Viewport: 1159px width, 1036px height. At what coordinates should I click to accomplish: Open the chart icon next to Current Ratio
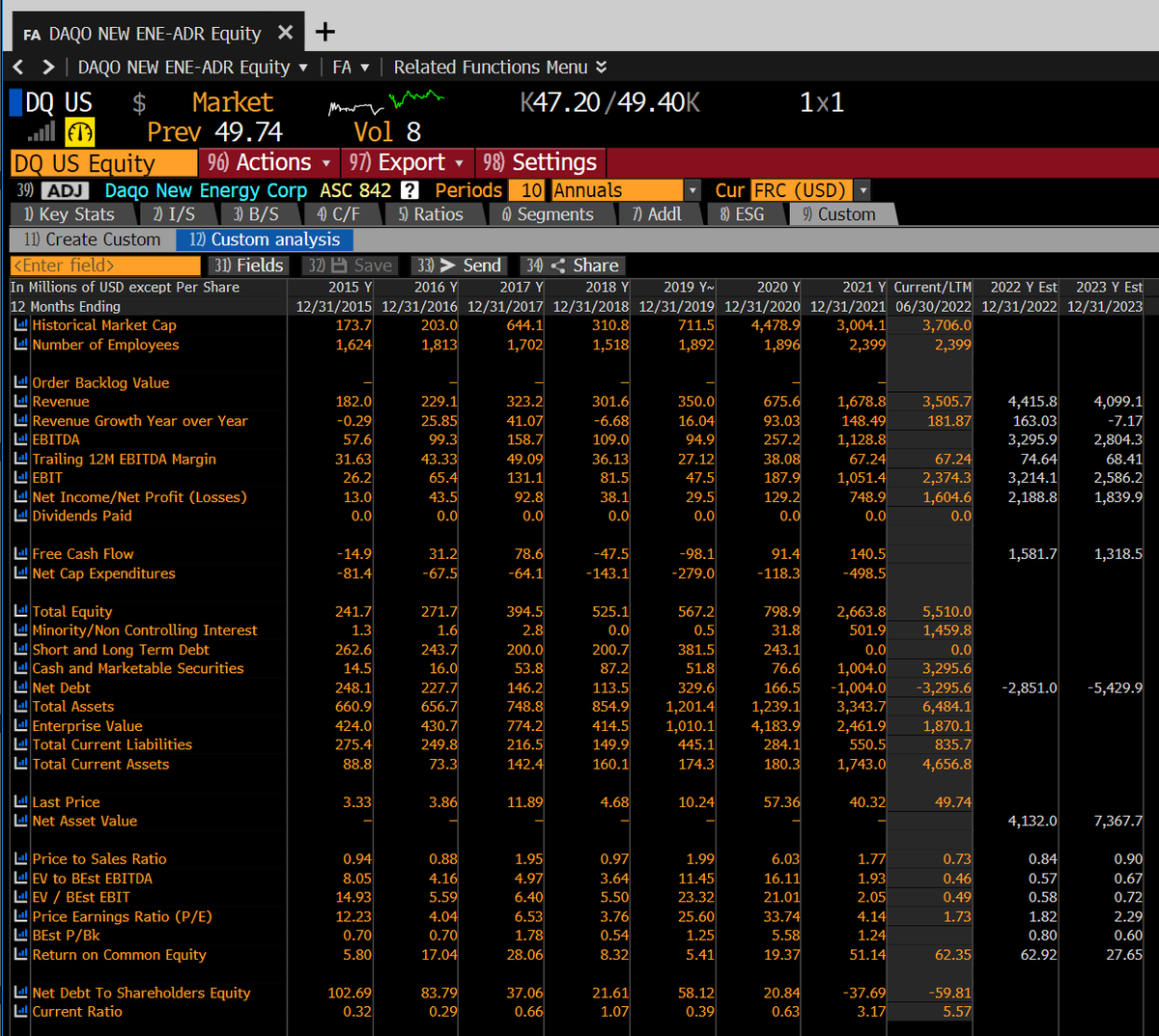(20, 1012)
